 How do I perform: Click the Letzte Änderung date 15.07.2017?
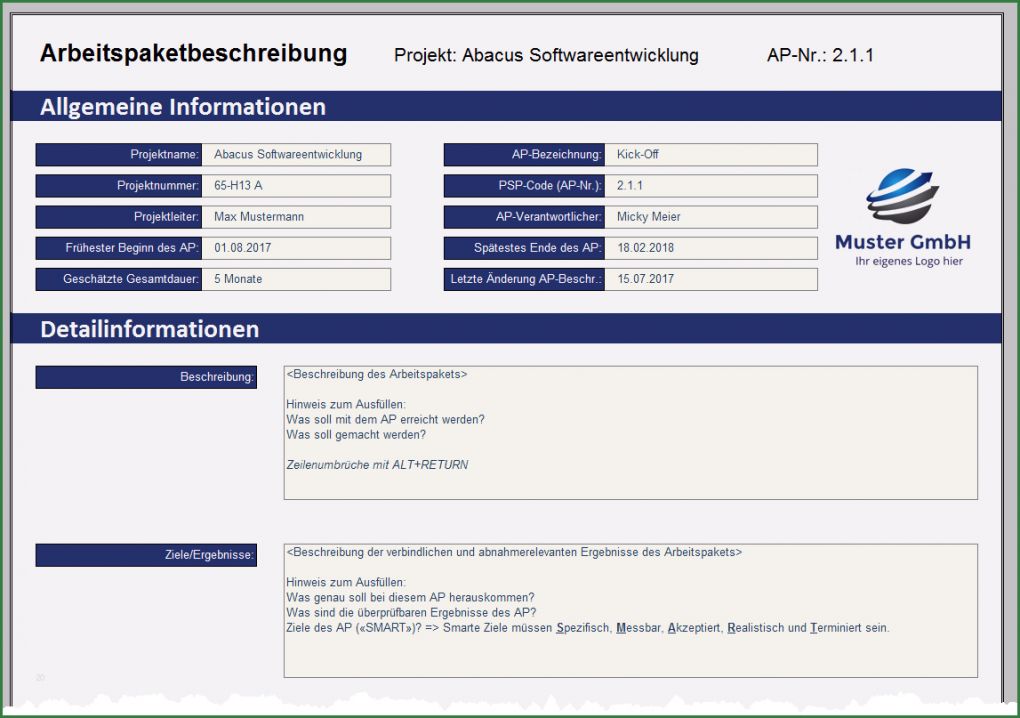pyautogui.click(x=710, y=279)
